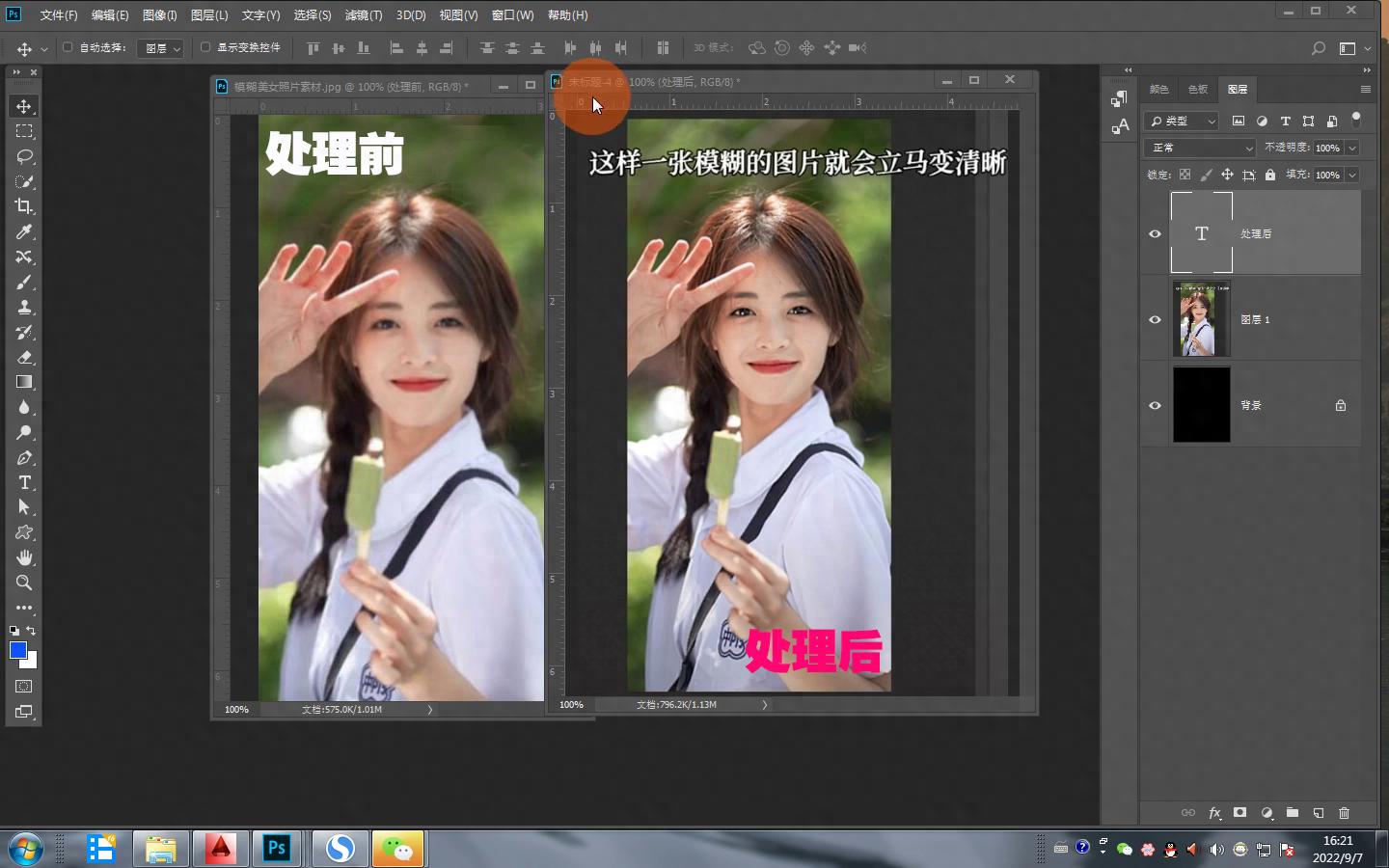Tick the 显示变换控件 checkbox

(205, 47)
